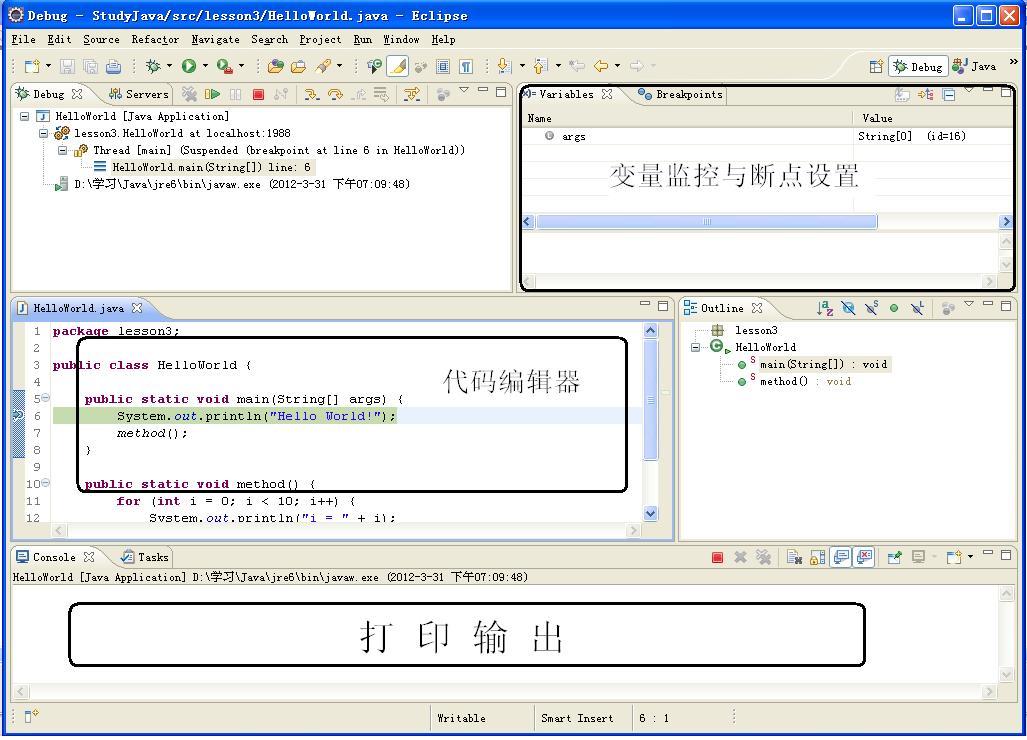Launch Debug with the bug icon
The height and width of the screenshot is (740, 1027).
[x=153, y=65]
